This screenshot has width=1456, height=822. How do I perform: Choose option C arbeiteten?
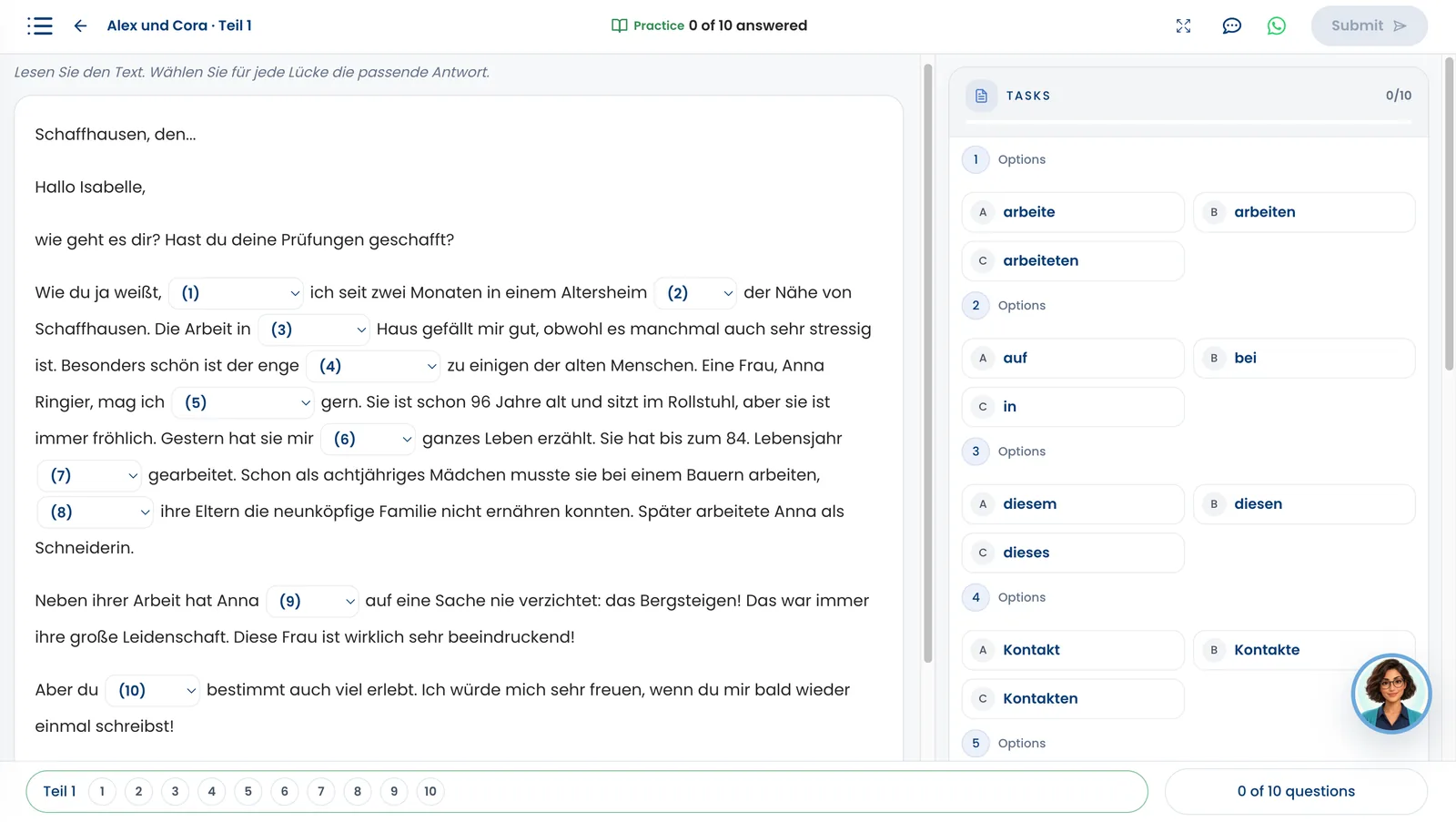click(1073, 260)
